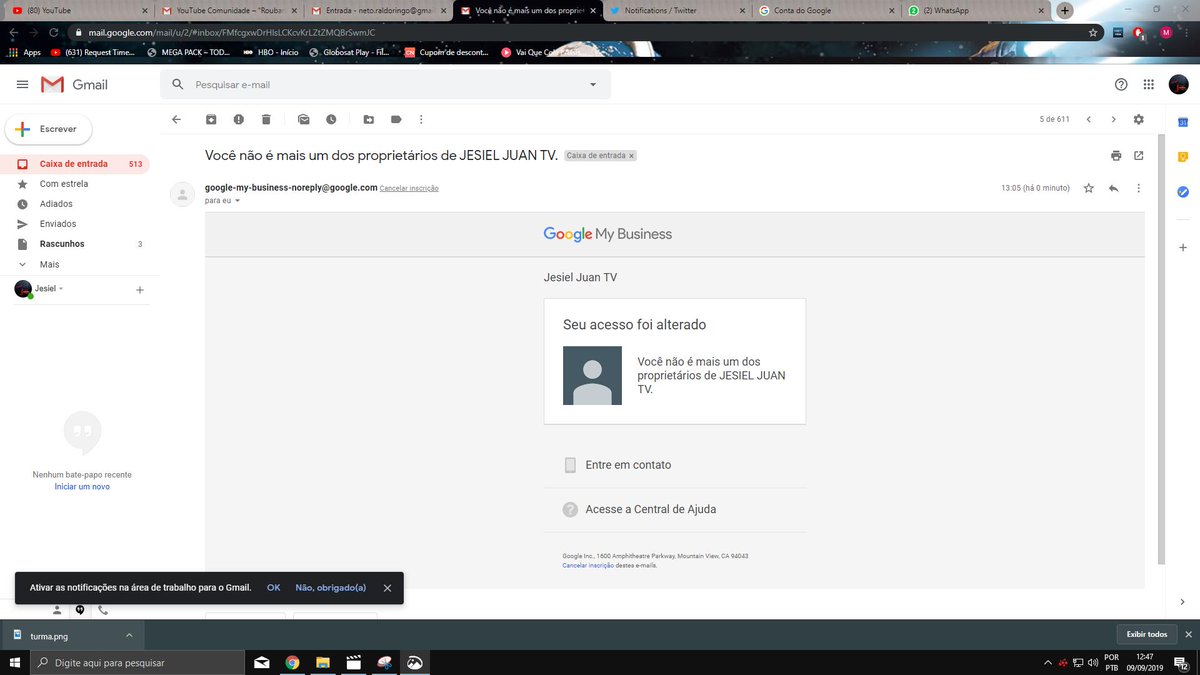The height and width of the screenshot is (675, 1200).
Task: Star this message from google-my-business-noreply
Action: pyautogui.click(x=1089, y=188)
